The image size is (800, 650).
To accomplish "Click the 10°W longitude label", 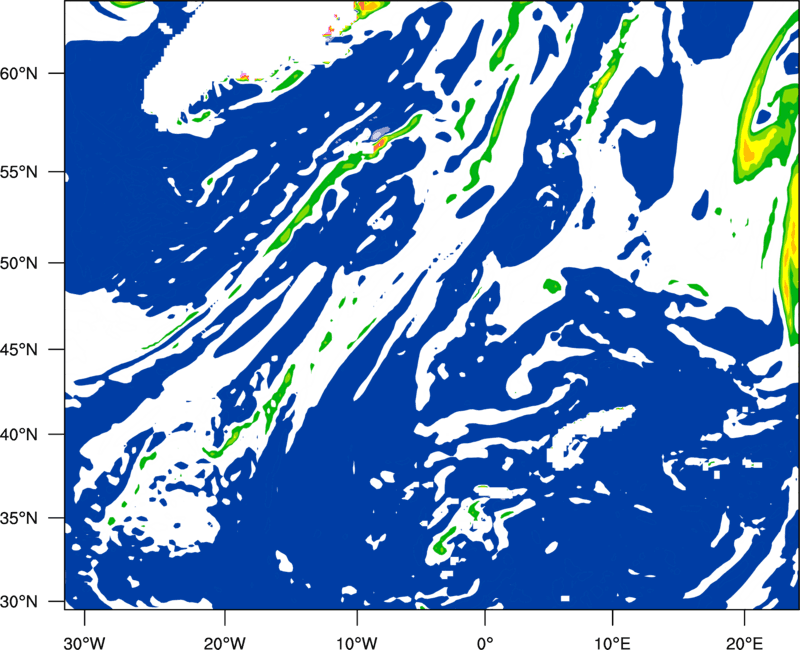I will (357, 642).
